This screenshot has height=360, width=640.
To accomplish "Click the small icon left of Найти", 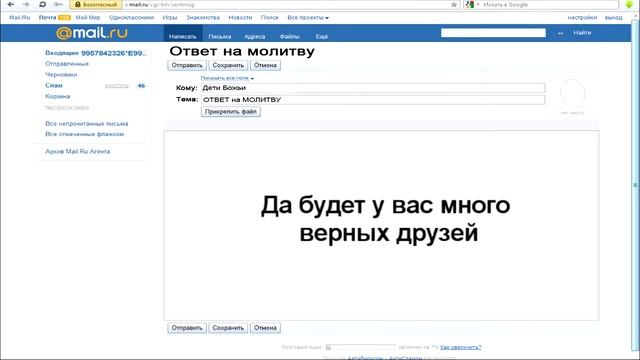I will coord(560,33).
